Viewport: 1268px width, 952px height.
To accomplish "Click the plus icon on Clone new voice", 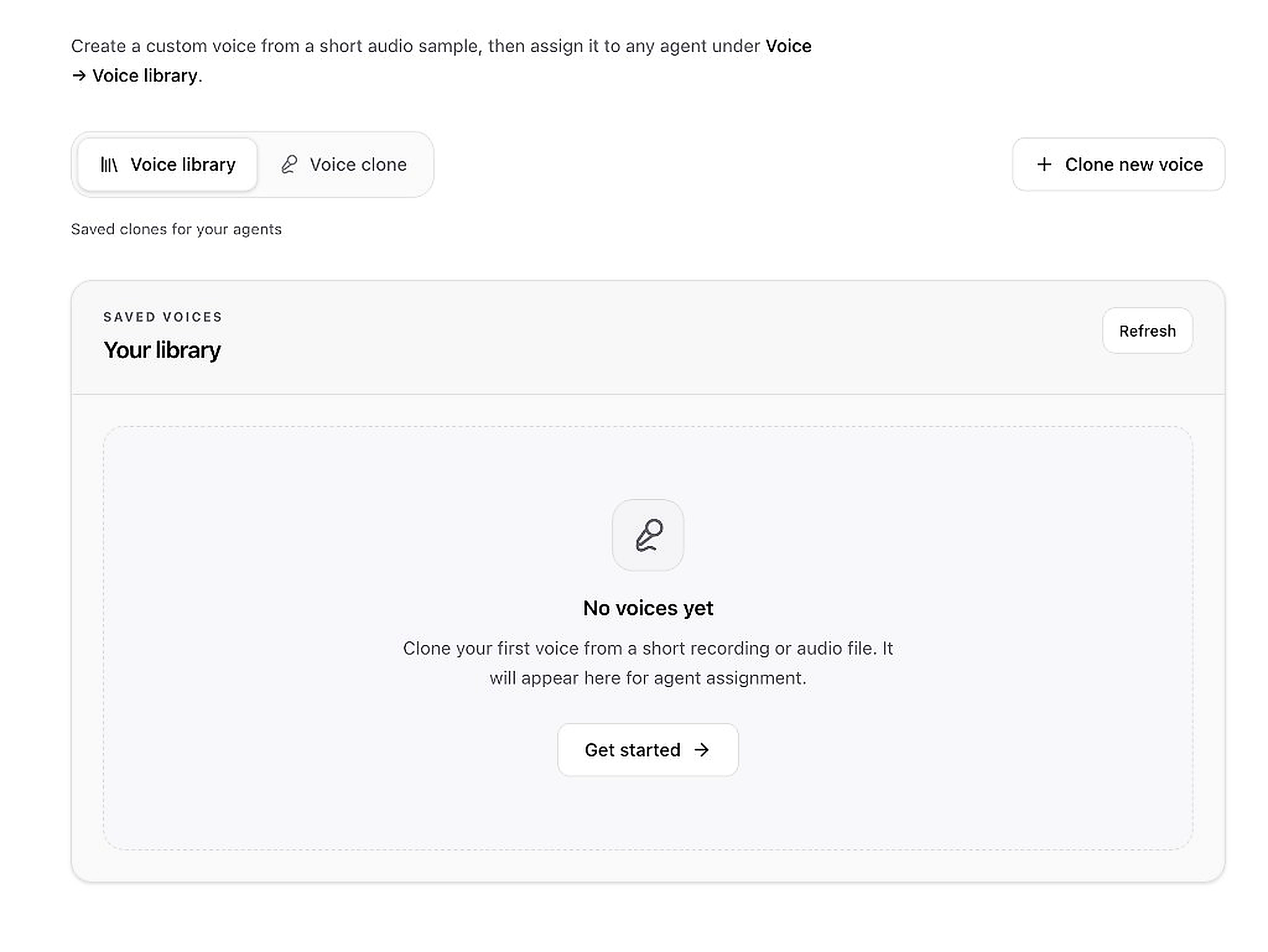I will (1044, 165).
